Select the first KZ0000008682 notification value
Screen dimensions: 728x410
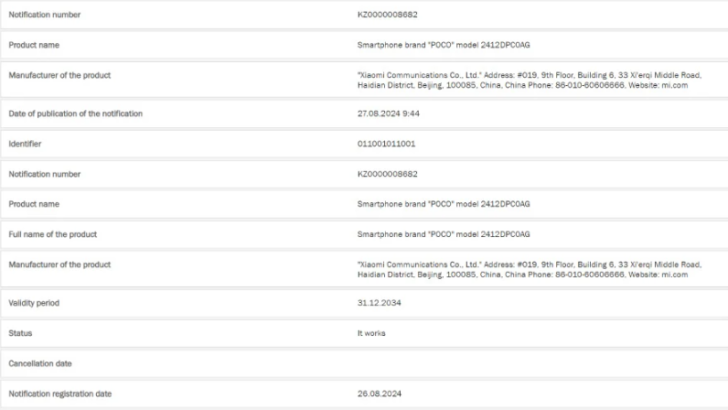(387, 15)
